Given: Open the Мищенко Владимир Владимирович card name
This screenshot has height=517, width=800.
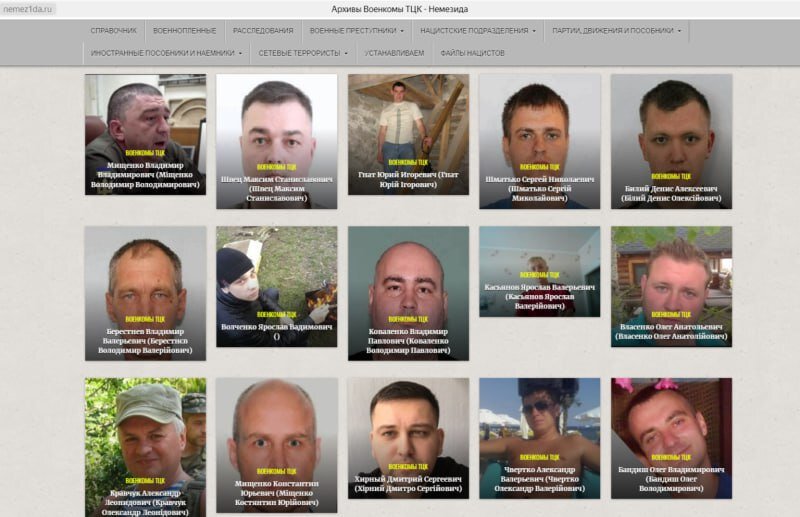Looking at the screenshot, I should 145,175.
